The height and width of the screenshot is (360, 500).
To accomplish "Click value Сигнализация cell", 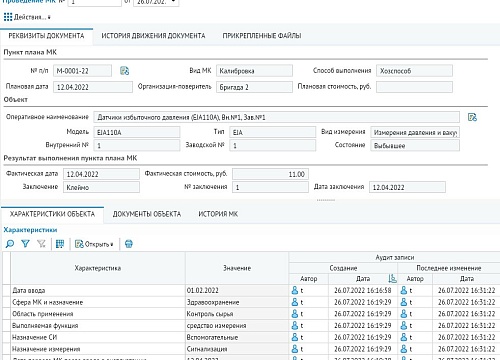I will pyautogui.click(x=237, y=349).
